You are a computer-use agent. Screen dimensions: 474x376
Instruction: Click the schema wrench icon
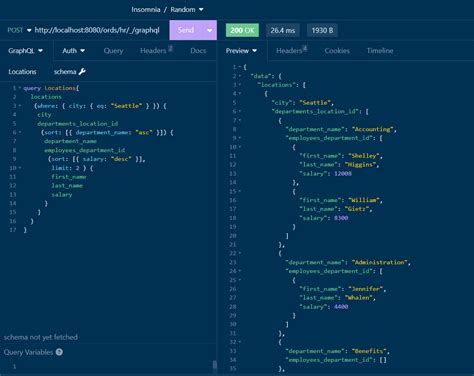coord(82,71)
